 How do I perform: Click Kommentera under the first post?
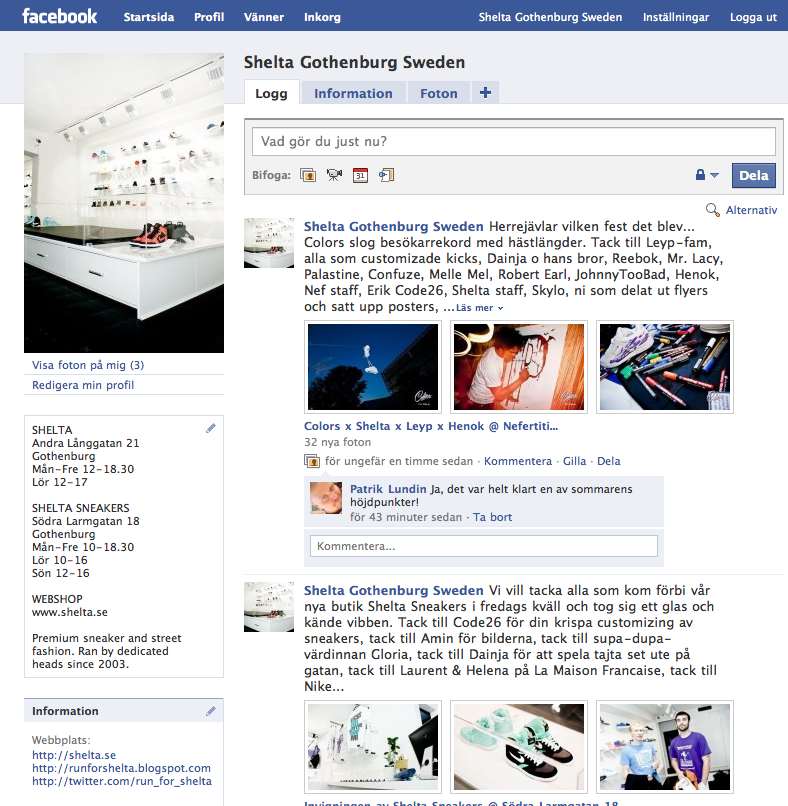coord(518,461)
